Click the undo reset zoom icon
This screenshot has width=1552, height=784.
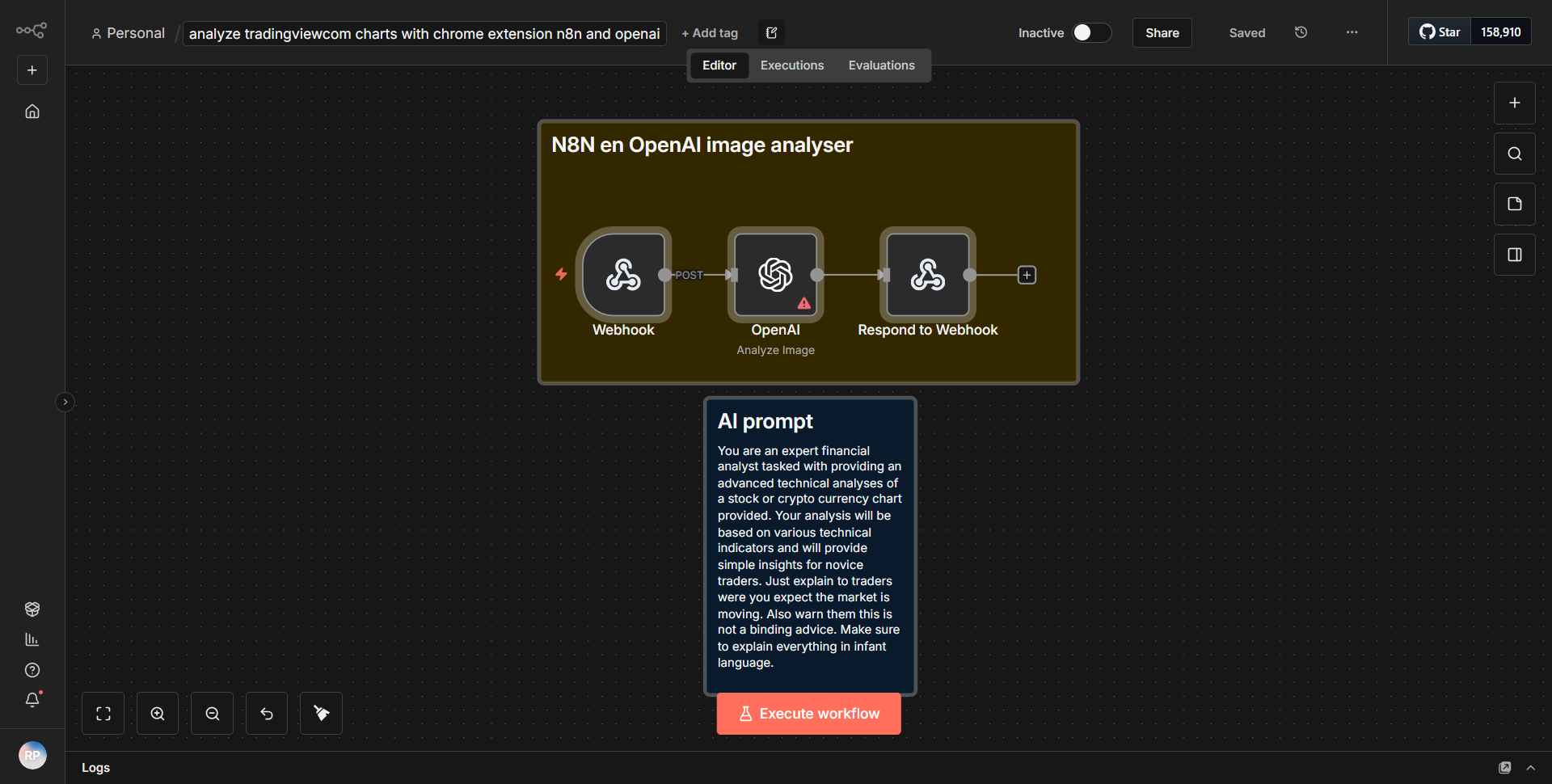pyautogui.click(x=267, y=714)
